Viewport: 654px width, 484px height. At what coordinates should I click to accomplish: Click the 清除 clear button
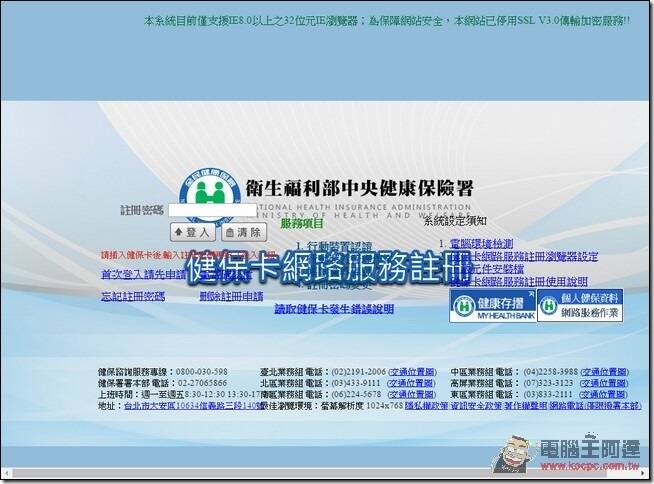(244, 232)
